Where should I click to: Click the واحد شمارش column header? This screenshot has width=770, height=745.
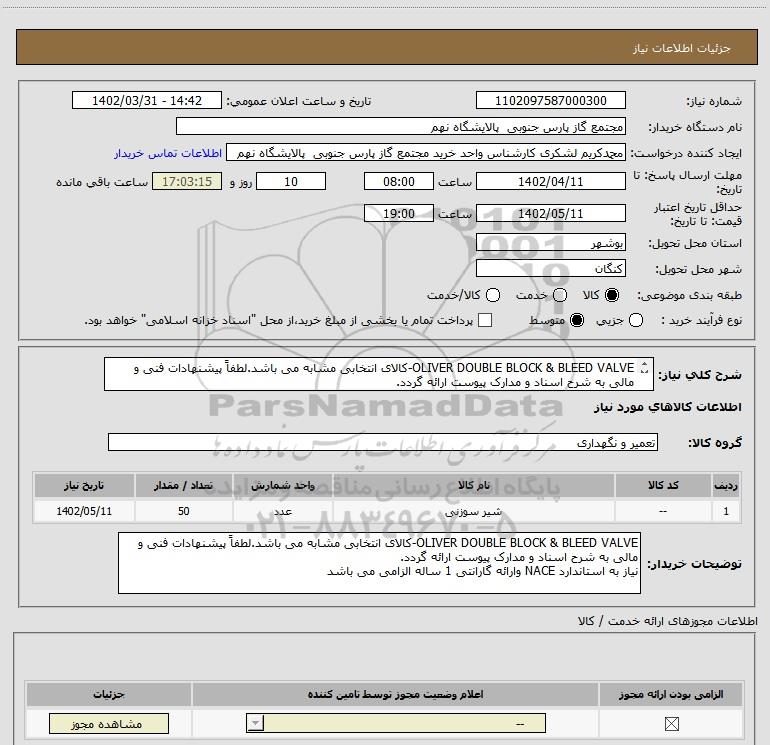tap(283, 485)
